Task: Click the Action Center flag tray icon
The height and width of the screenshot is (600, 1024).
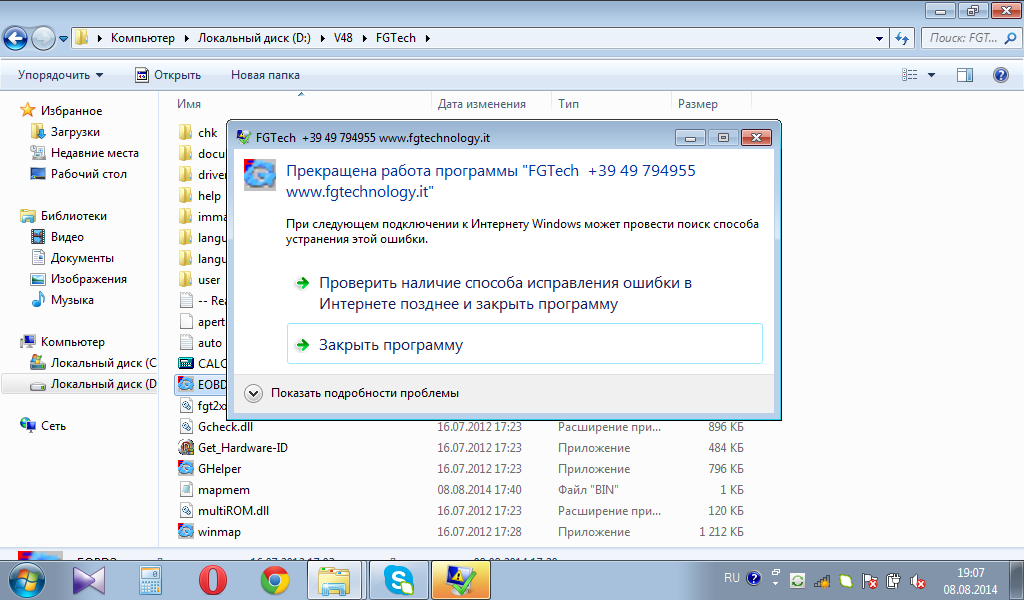Action: 869,580
